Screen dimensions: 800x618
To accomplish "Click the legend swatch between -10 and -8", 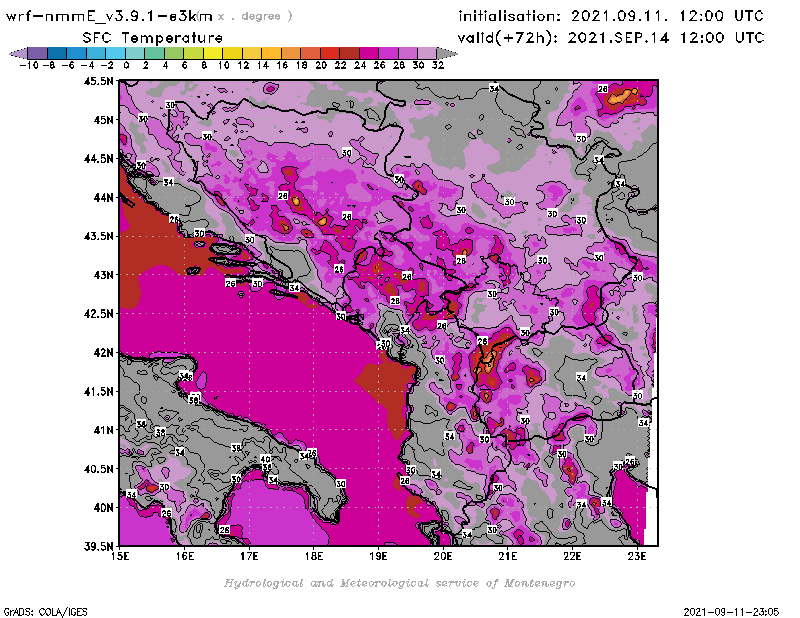I will [x=38, y=53].
